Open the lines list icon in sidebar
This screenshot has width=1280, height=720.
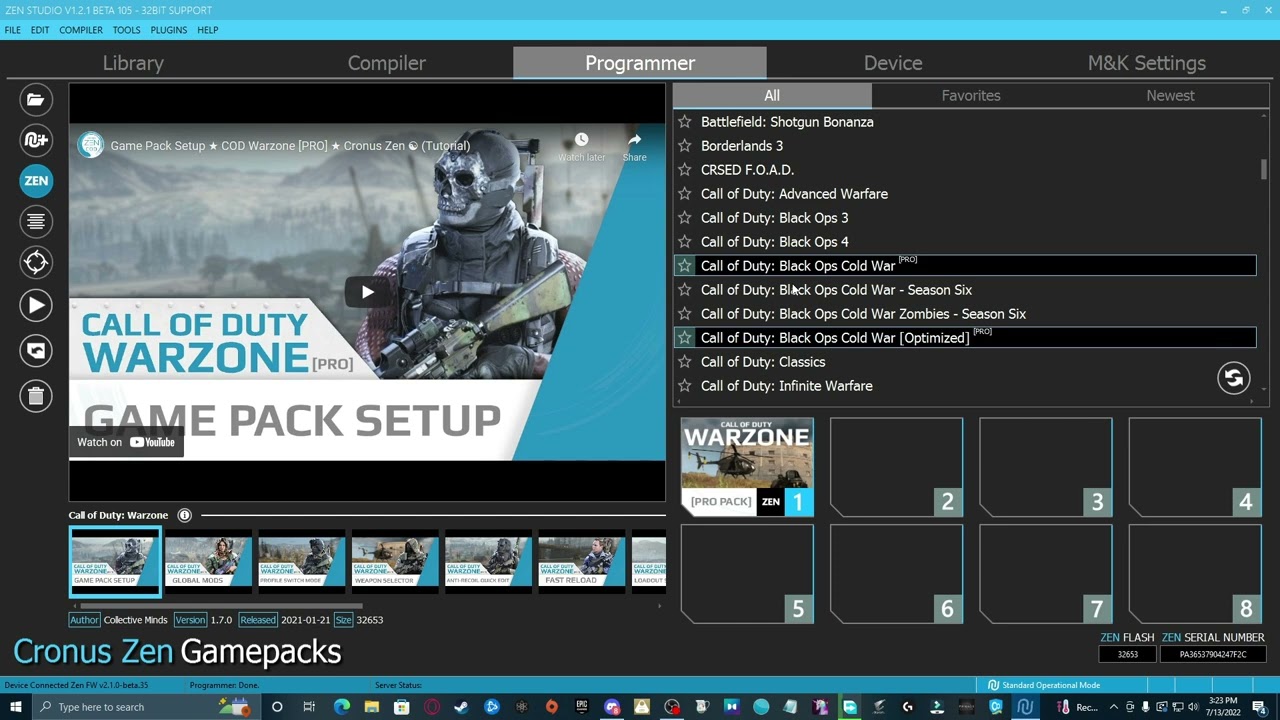point(35,221)
